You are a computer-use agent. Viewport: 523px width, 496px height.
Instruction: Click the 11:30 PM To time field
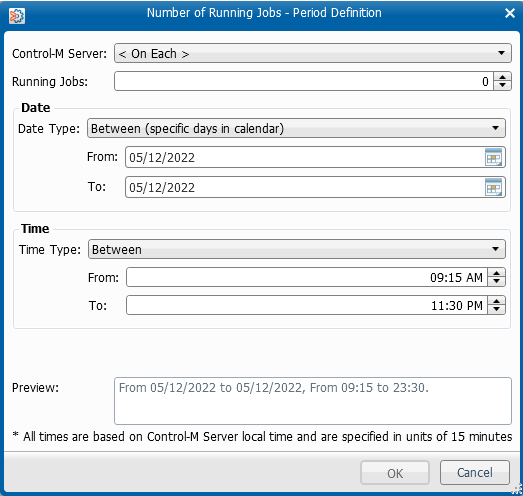tap(307, 305)
